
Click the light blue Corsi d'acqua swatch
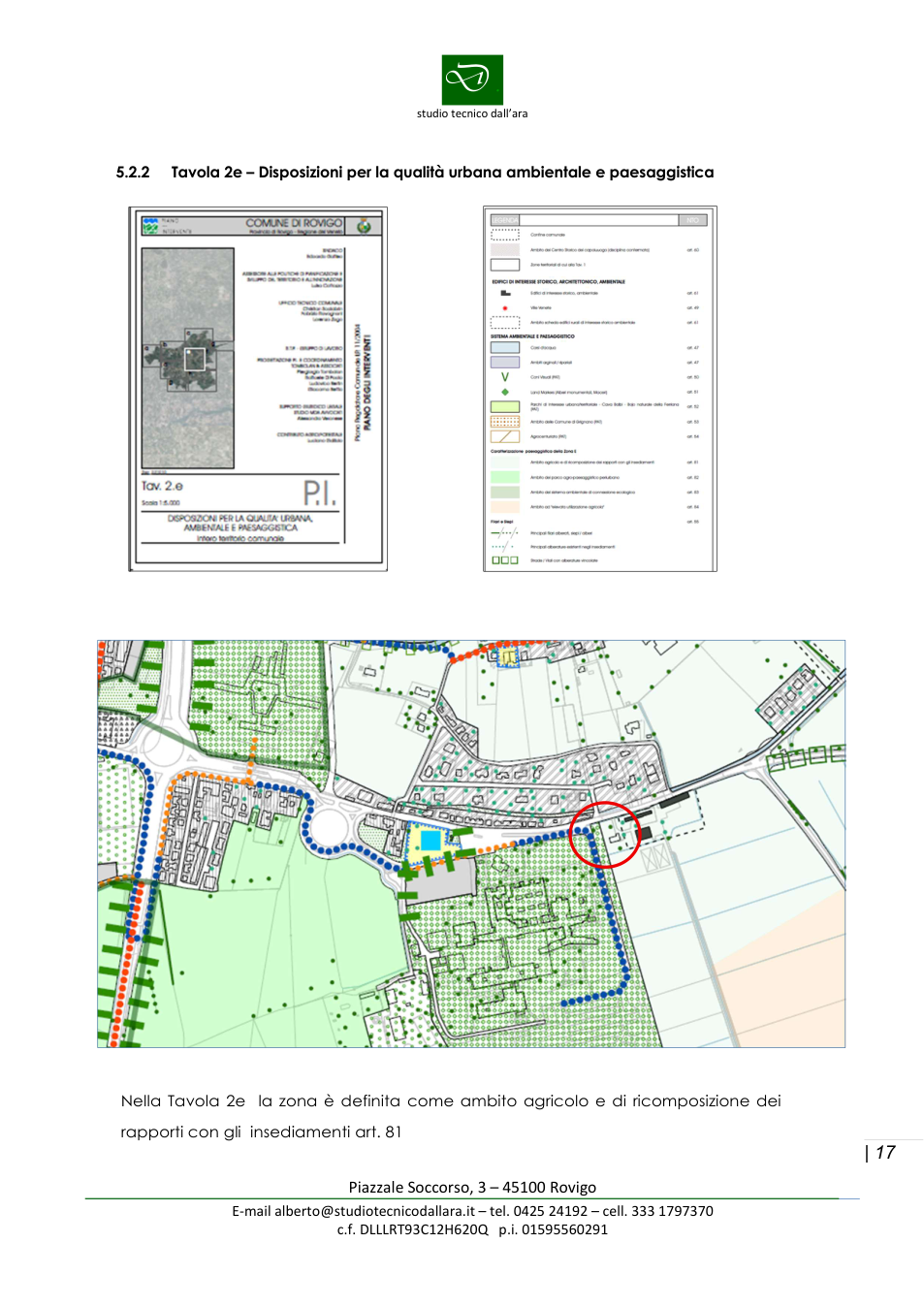pyautogui.click(x=505, y=347)
